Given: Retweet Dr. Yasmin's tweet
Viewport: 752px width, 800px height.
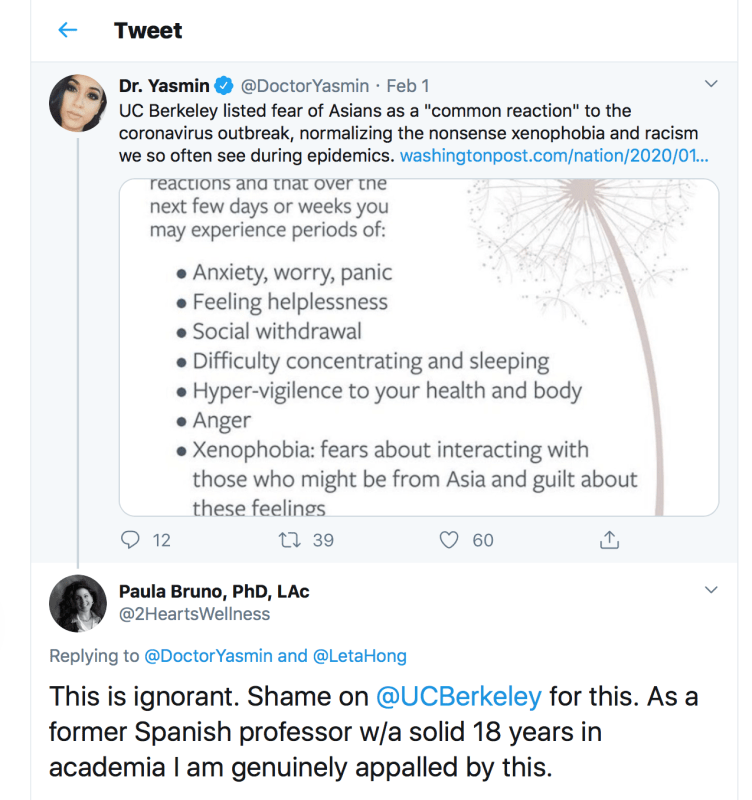Looking at the screenshot, I should click(x=291, y=540).
